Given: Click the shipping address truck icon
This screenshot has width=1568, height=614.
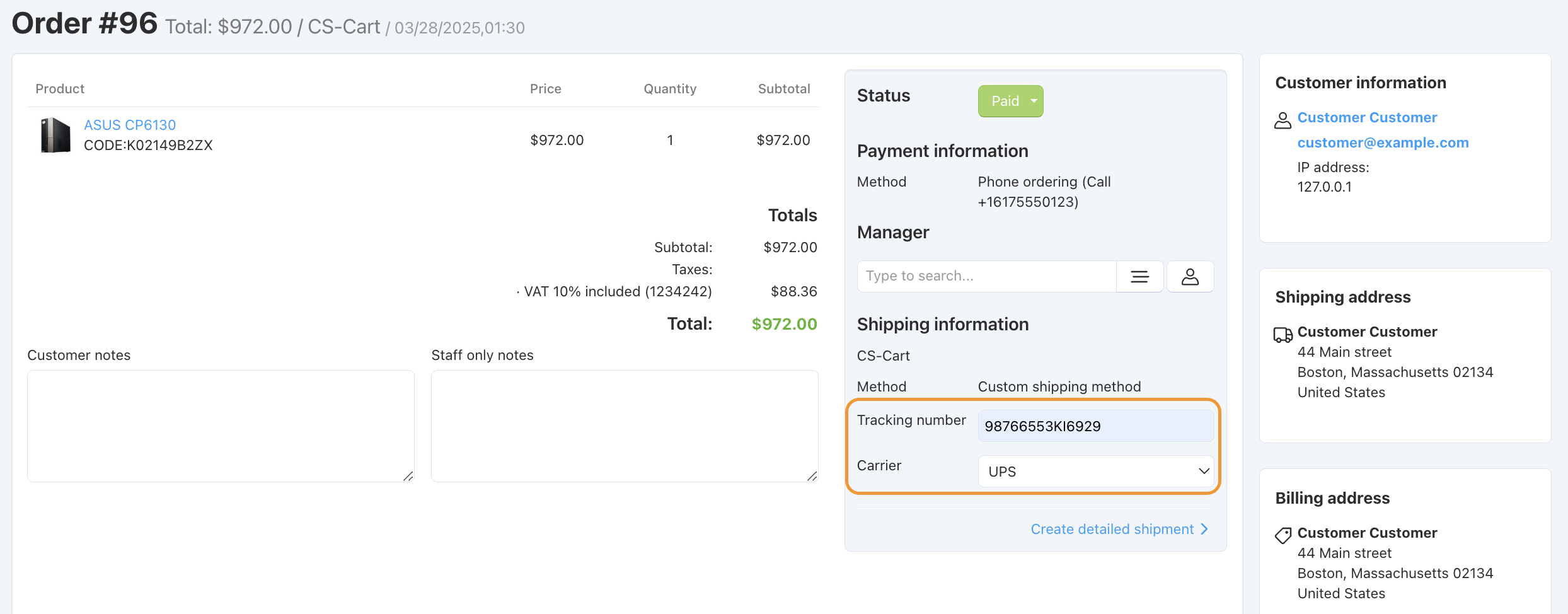Looking at the screenshot, I should click(1283, 335).
